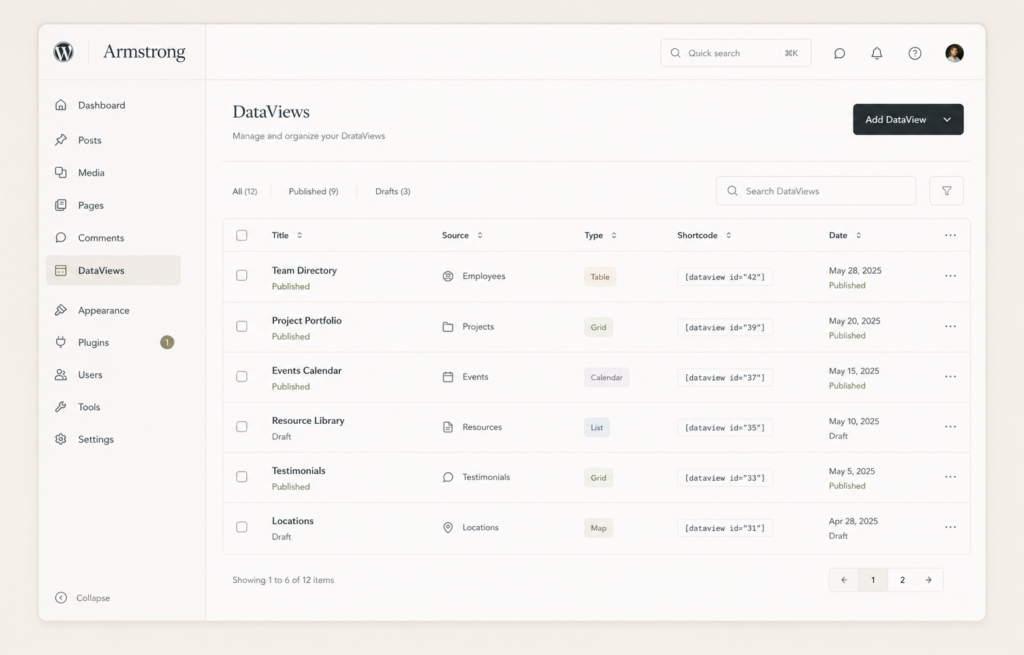This screenshot has width=1024, height=655.
Task: Click the Appearance brush icon
Action: click(x=61, y=310)
